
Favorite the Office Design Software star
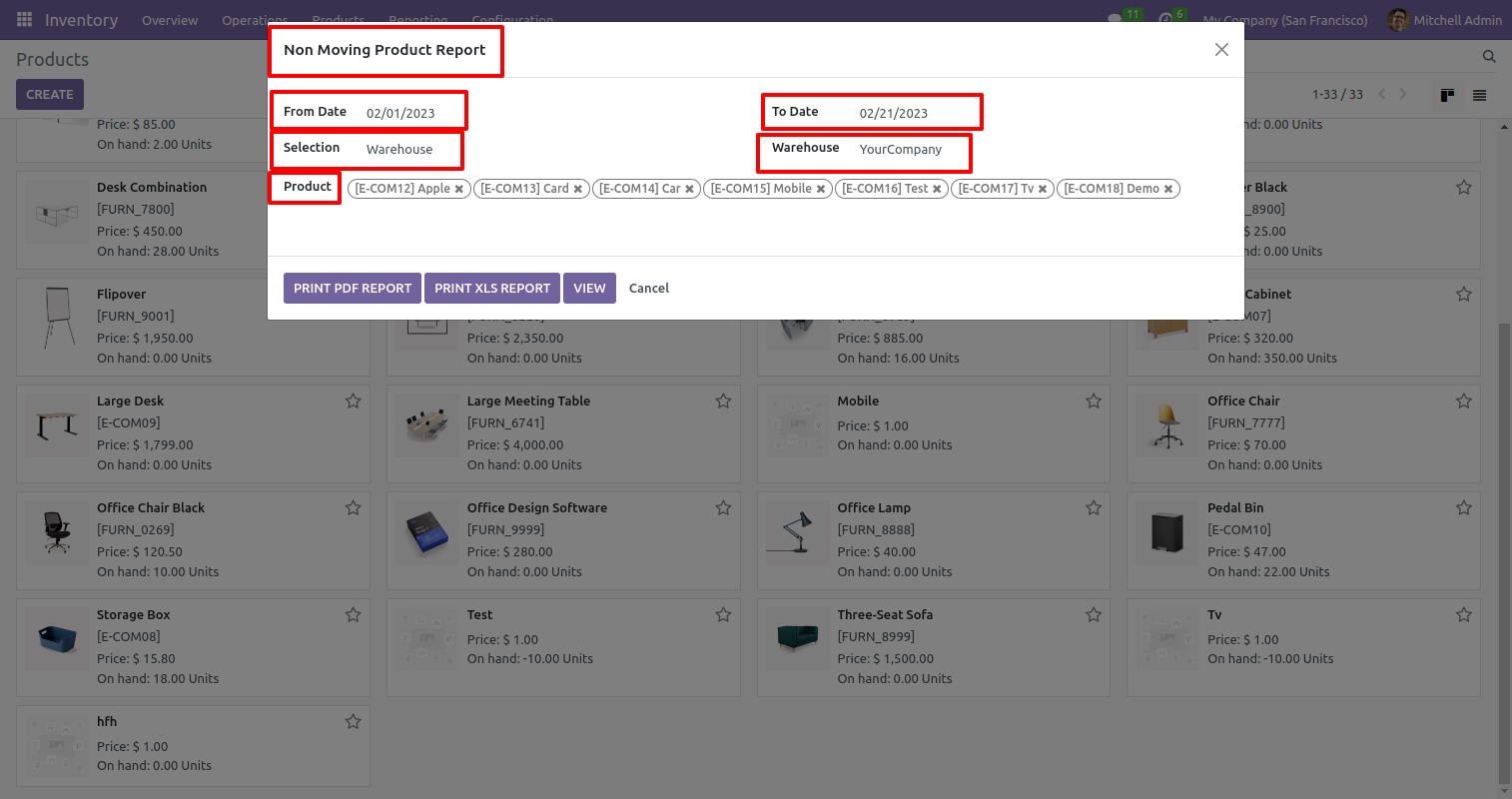[723, 507]
